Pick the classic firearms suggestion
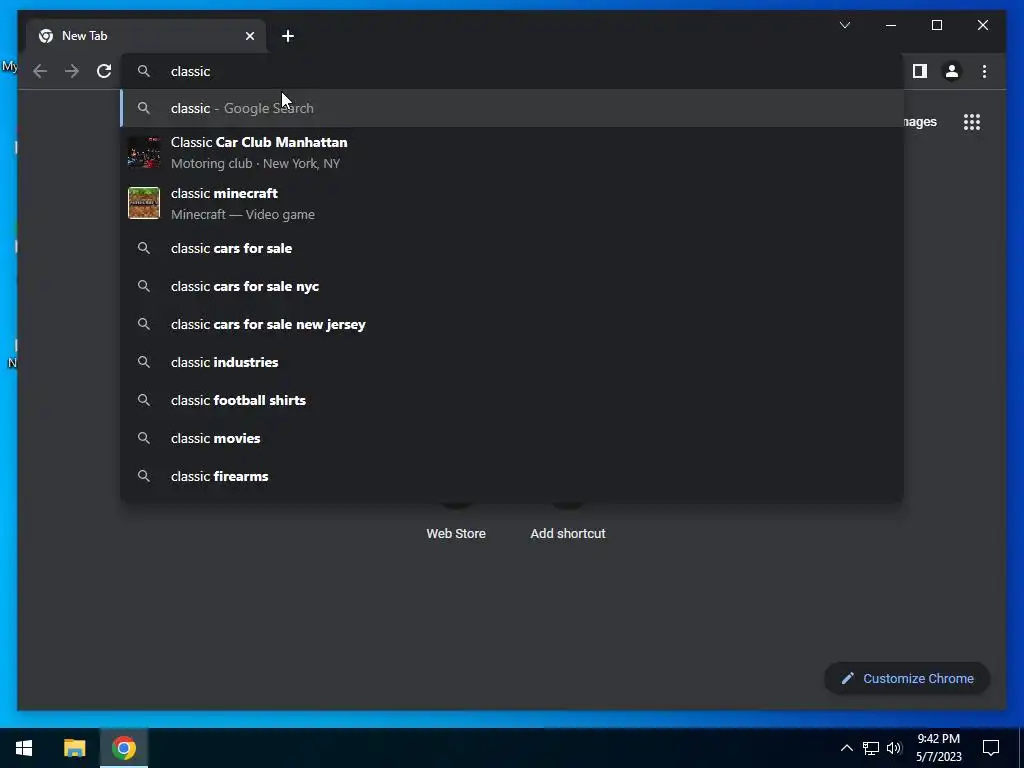Image resolution: width=1024 pixels, height=768 pixels. click(512, 476)
